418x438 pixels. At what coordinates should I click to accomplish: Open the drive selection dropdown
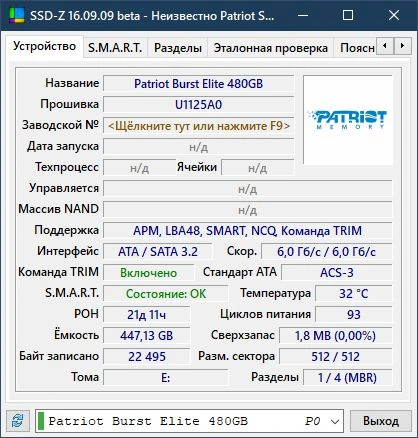tap(189, 421)
